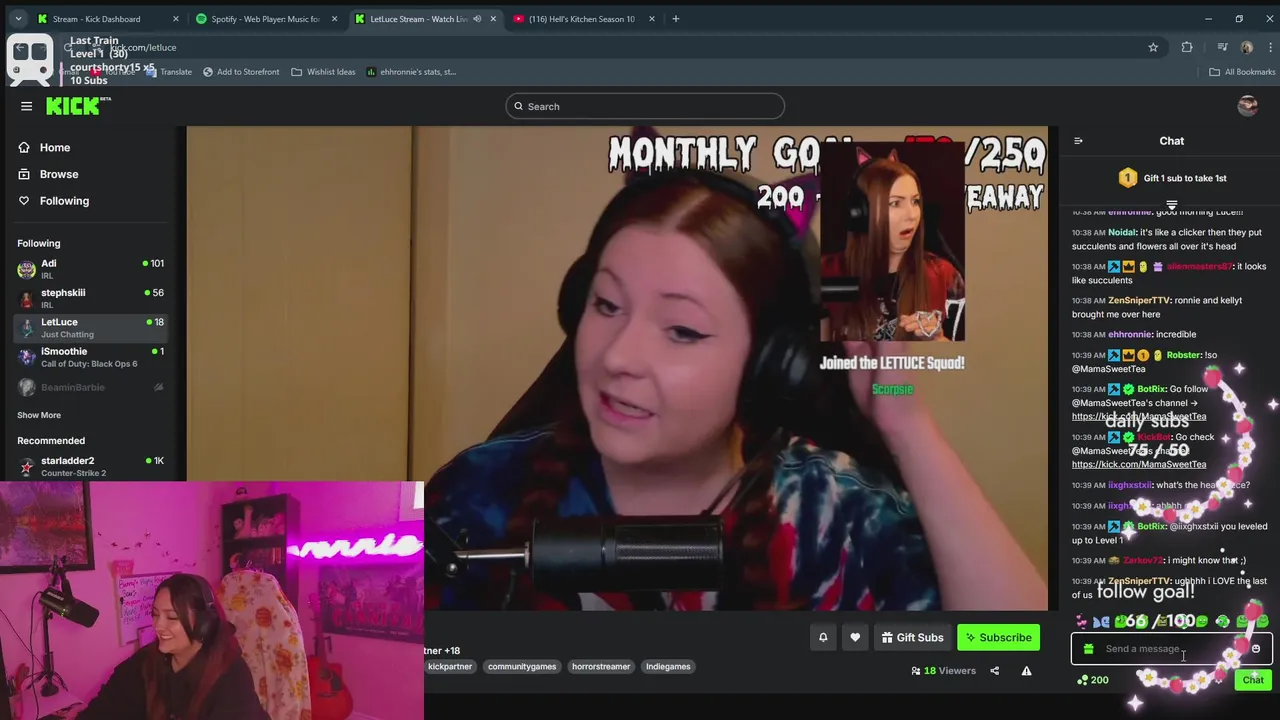View channel points balance 200

(1092, 680)
